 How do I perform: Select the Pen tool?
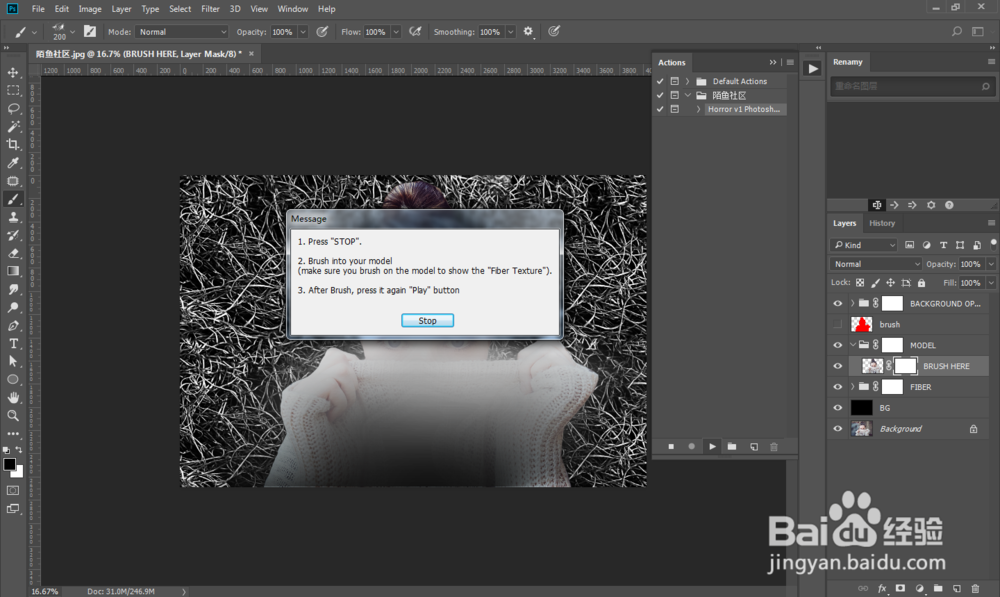pyautogui.click(x=13, y=325)
